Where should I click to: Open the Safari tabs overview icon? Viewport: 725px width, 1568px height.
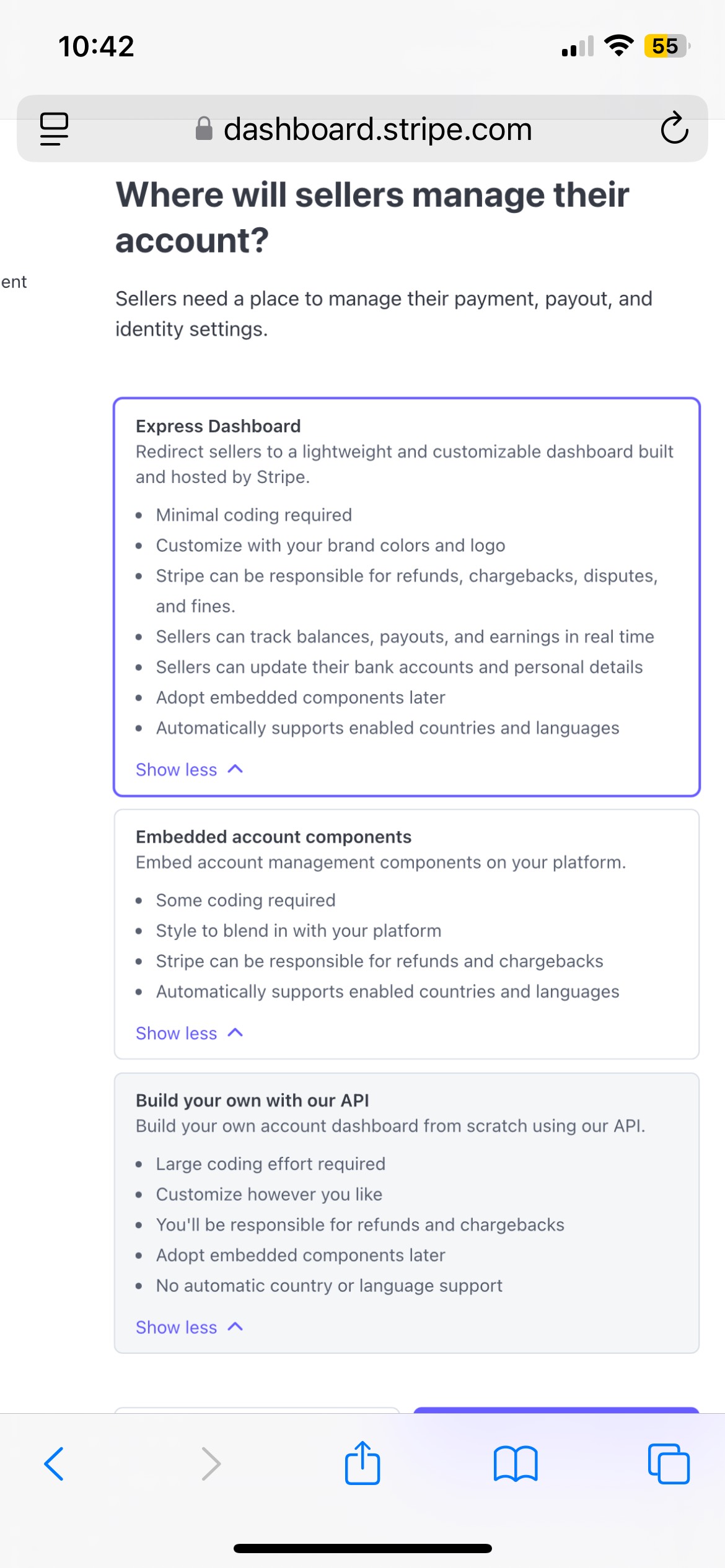[668, 1464]
